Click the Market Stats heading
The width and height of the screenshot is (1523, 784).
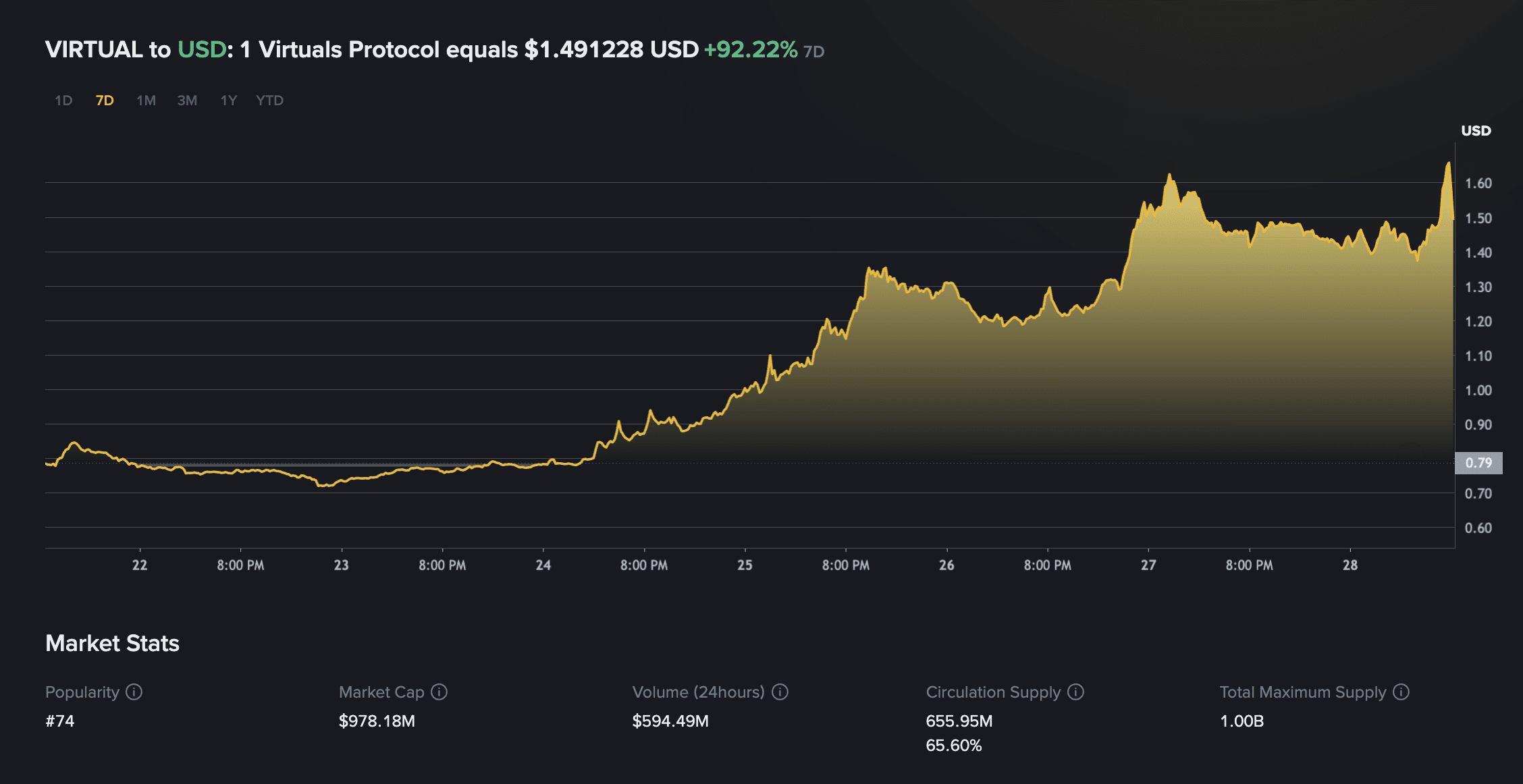coord(112,643)
